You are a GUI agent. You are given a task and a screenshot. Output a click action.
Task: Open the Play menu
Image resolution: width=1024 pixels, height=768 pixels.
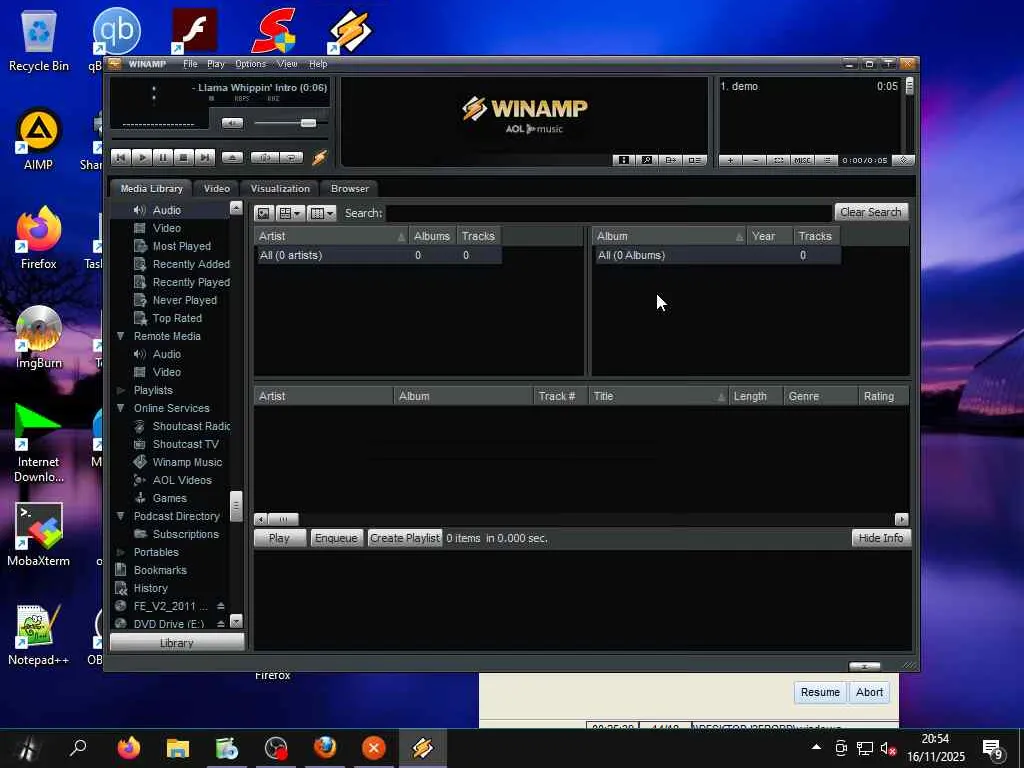pyautogui.click(x=216, y=64)
